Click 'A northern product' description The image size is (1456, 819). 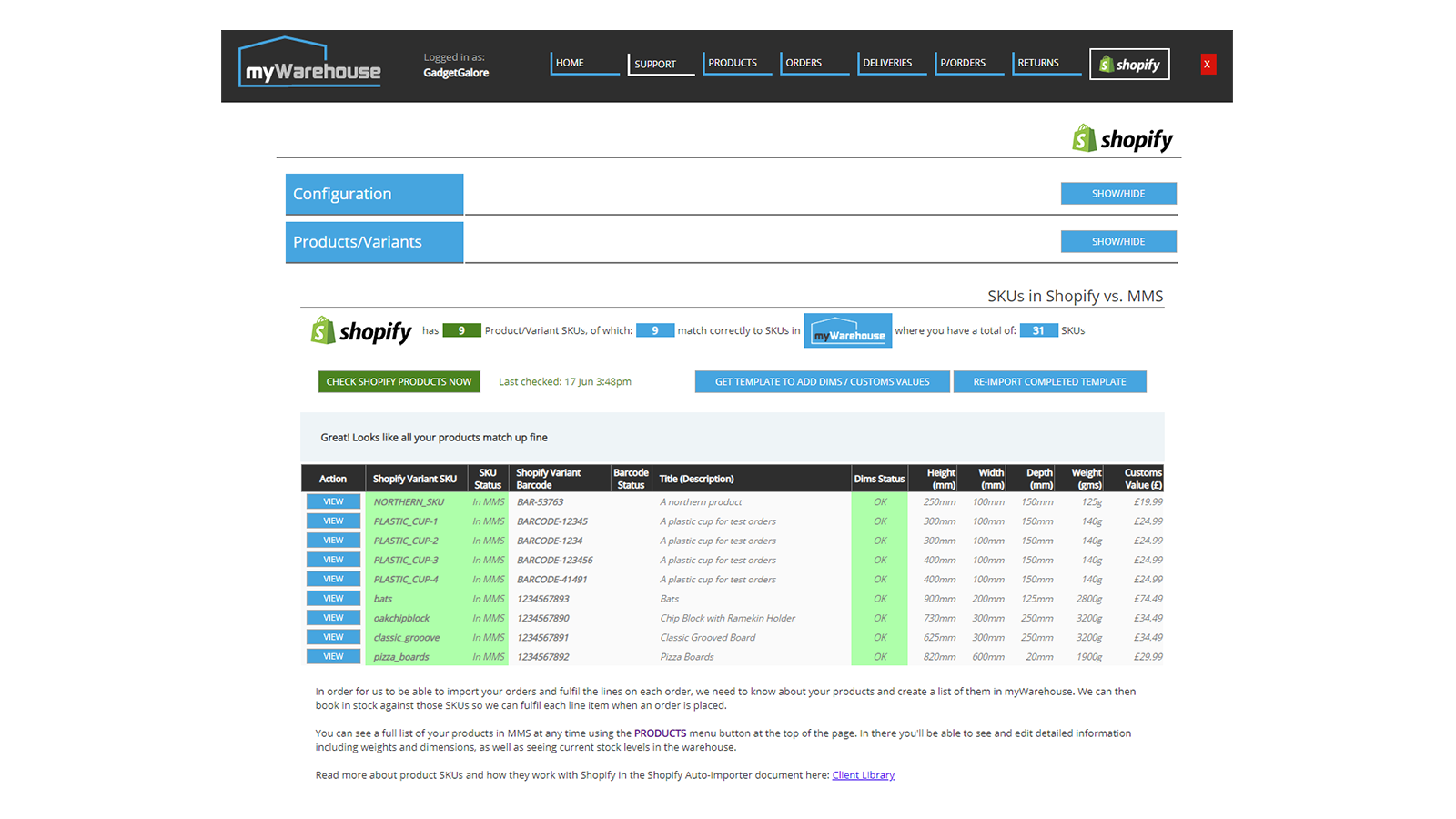[701, 502]
